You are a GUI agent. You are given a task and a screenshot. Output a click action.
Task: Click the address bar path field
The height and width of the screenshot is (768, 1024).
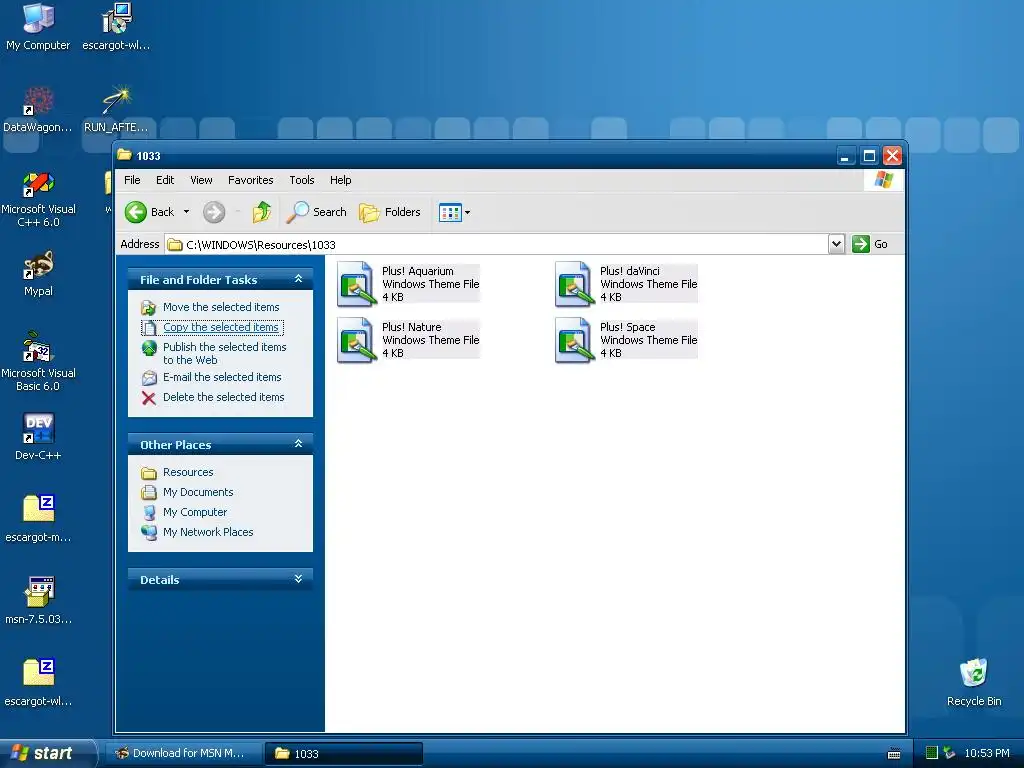pos(496,245)
